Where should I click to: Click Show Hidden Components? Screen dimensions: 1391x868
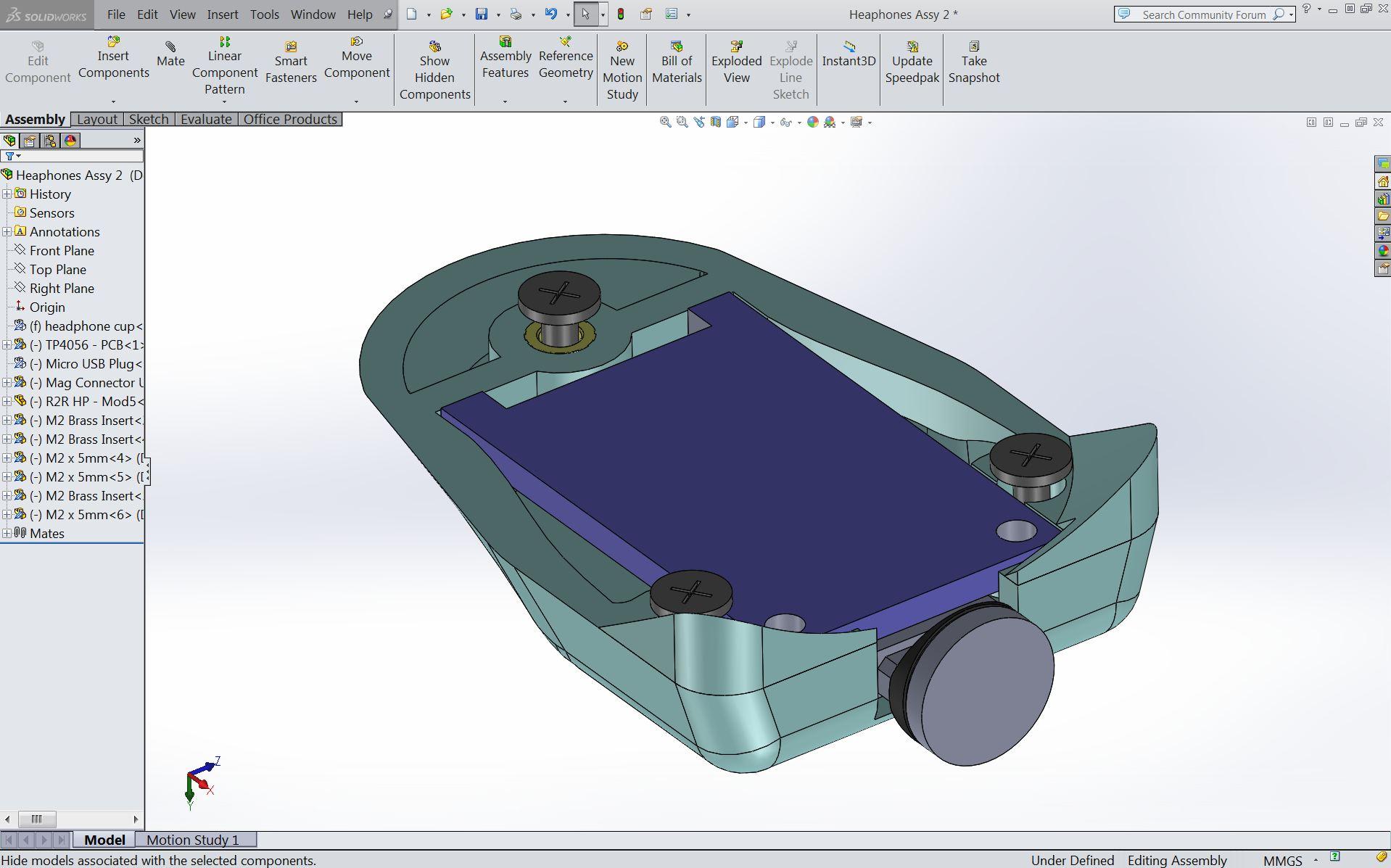(435, 70)
